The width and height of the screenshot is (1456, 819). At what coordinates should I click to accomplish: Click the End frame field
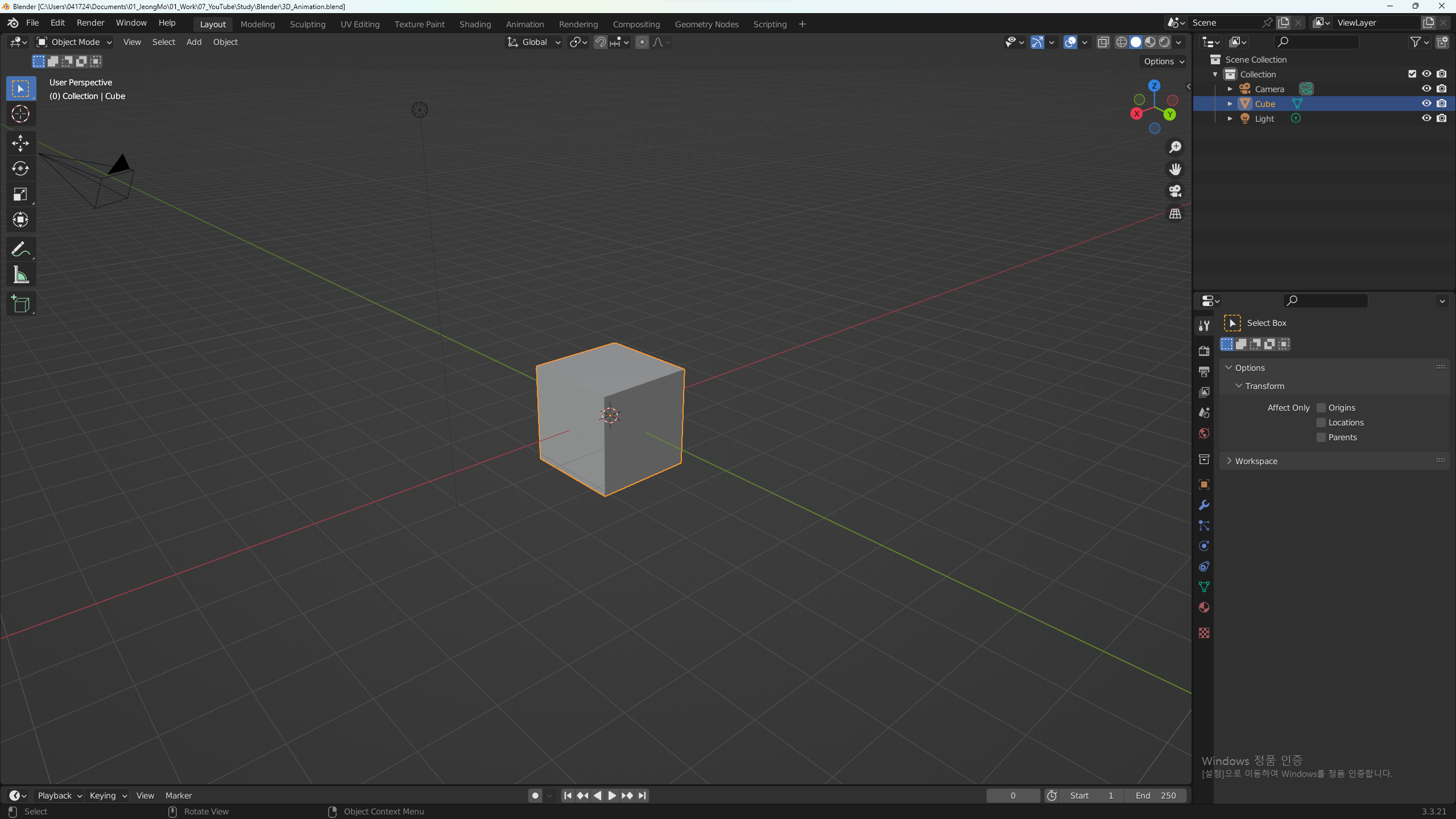(x=1155, y=795)
